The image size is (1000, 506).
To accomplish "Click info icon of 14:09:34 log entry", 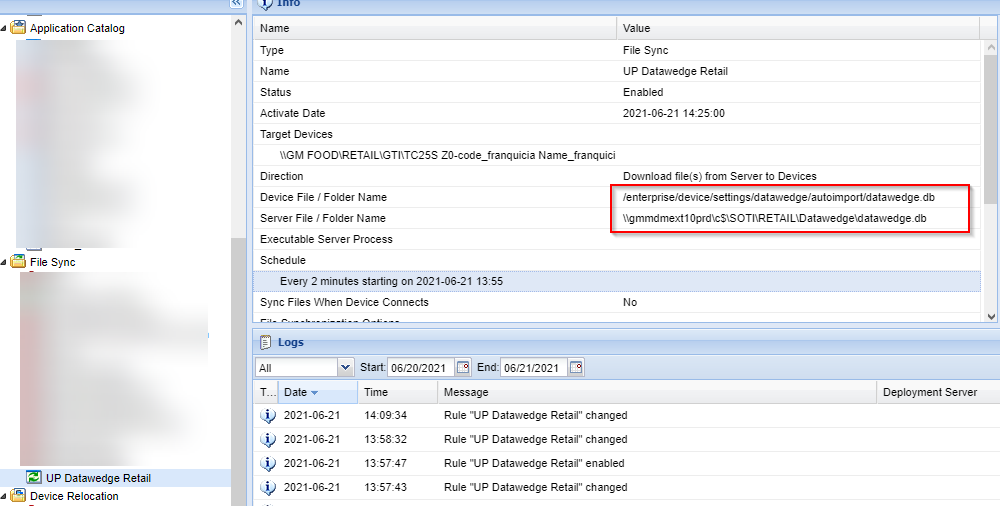I will 267,415.
